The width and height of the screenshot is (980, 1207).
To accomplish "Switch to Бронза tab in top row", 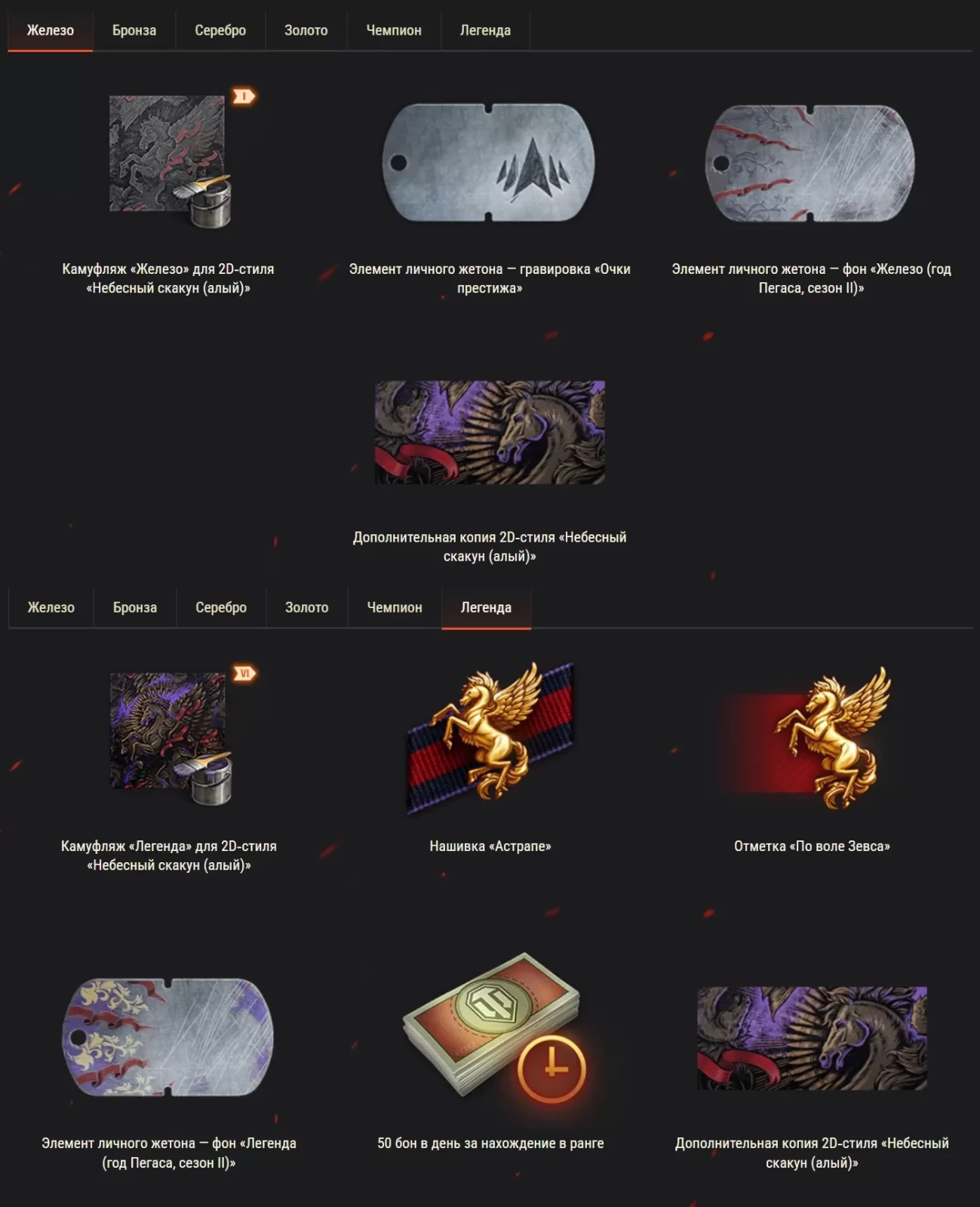I will [x=134, y=30].
